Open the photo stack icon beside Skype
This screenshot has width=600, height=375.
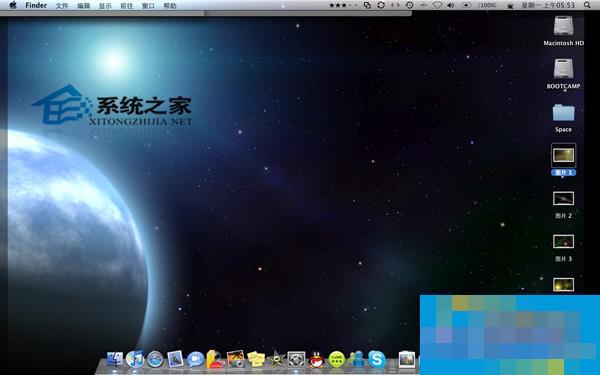(407, 359)
